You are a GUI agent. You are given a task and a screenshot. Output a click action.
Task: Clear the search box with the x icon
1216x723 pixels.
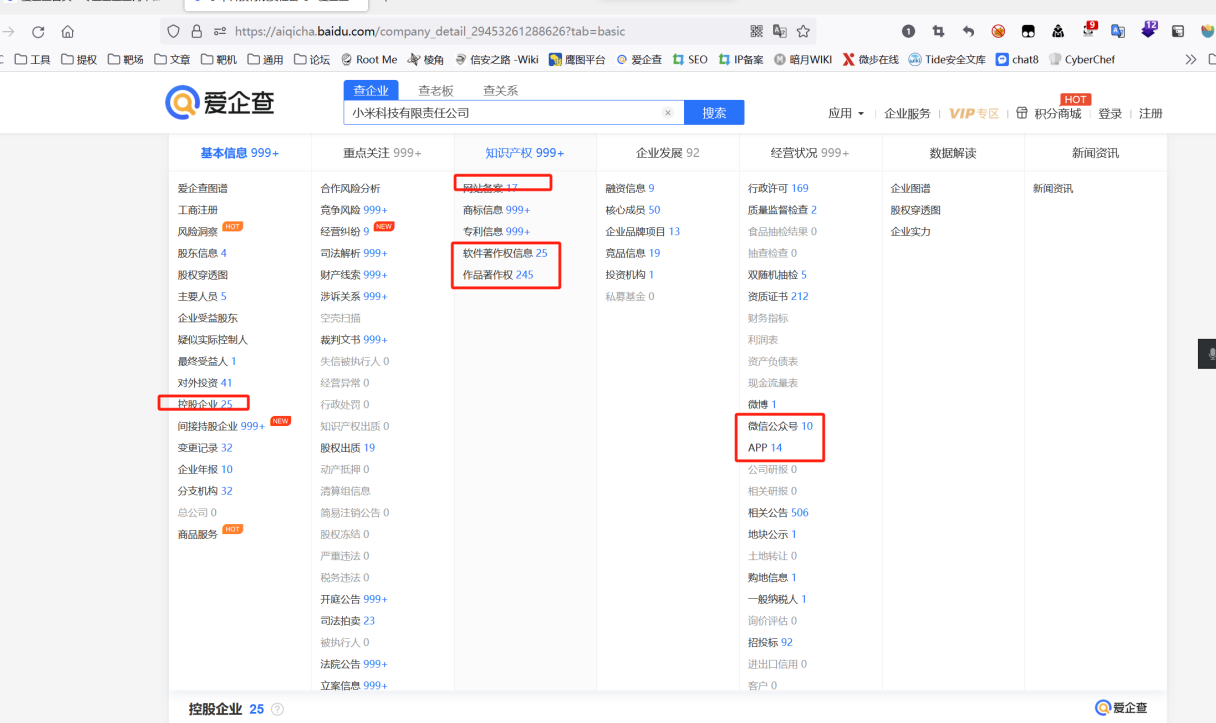tap(668, 113)
